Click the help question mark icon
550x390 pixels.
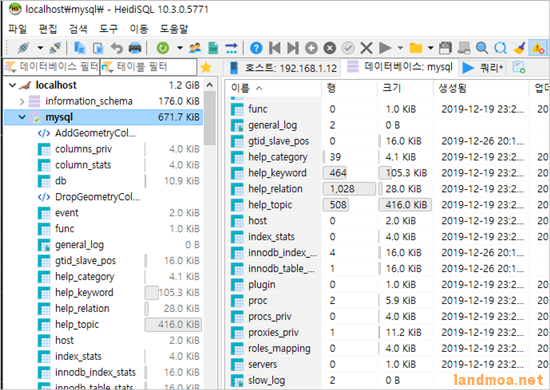[x=256, y=48]
